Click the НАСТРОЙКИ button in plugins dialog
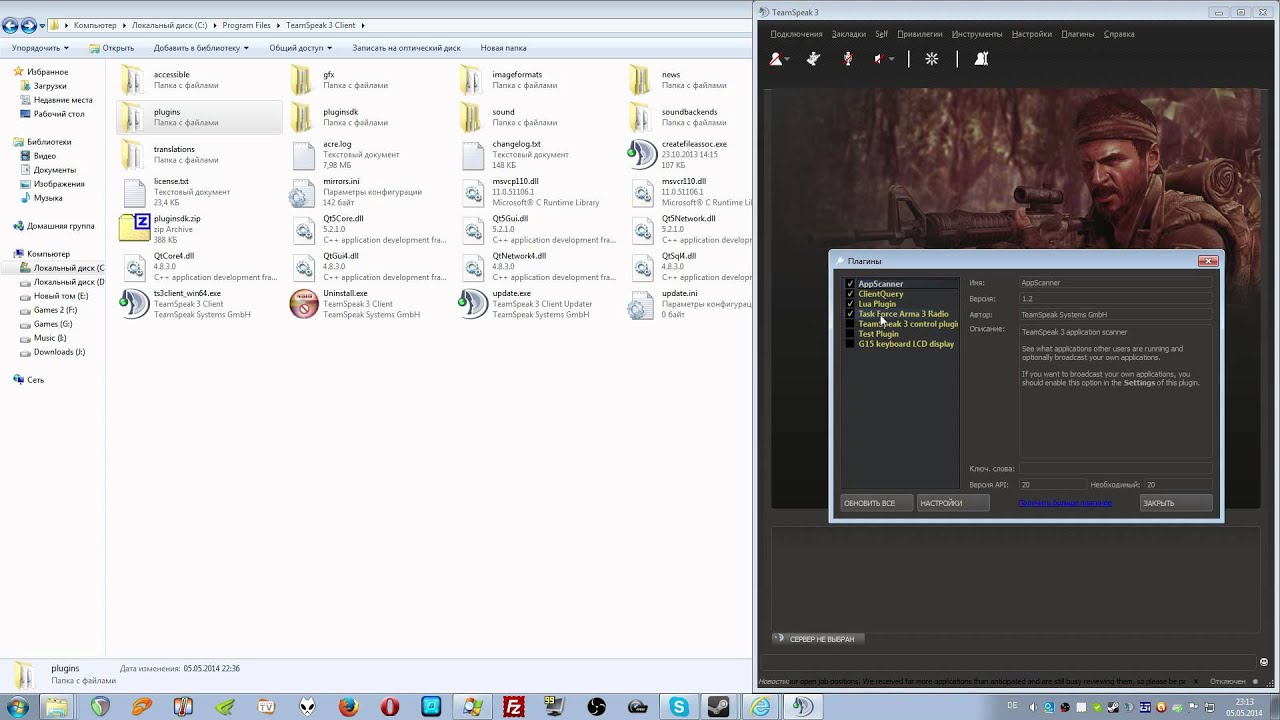Viewport: 1280px width, 720px height. (x=953, y=503)
